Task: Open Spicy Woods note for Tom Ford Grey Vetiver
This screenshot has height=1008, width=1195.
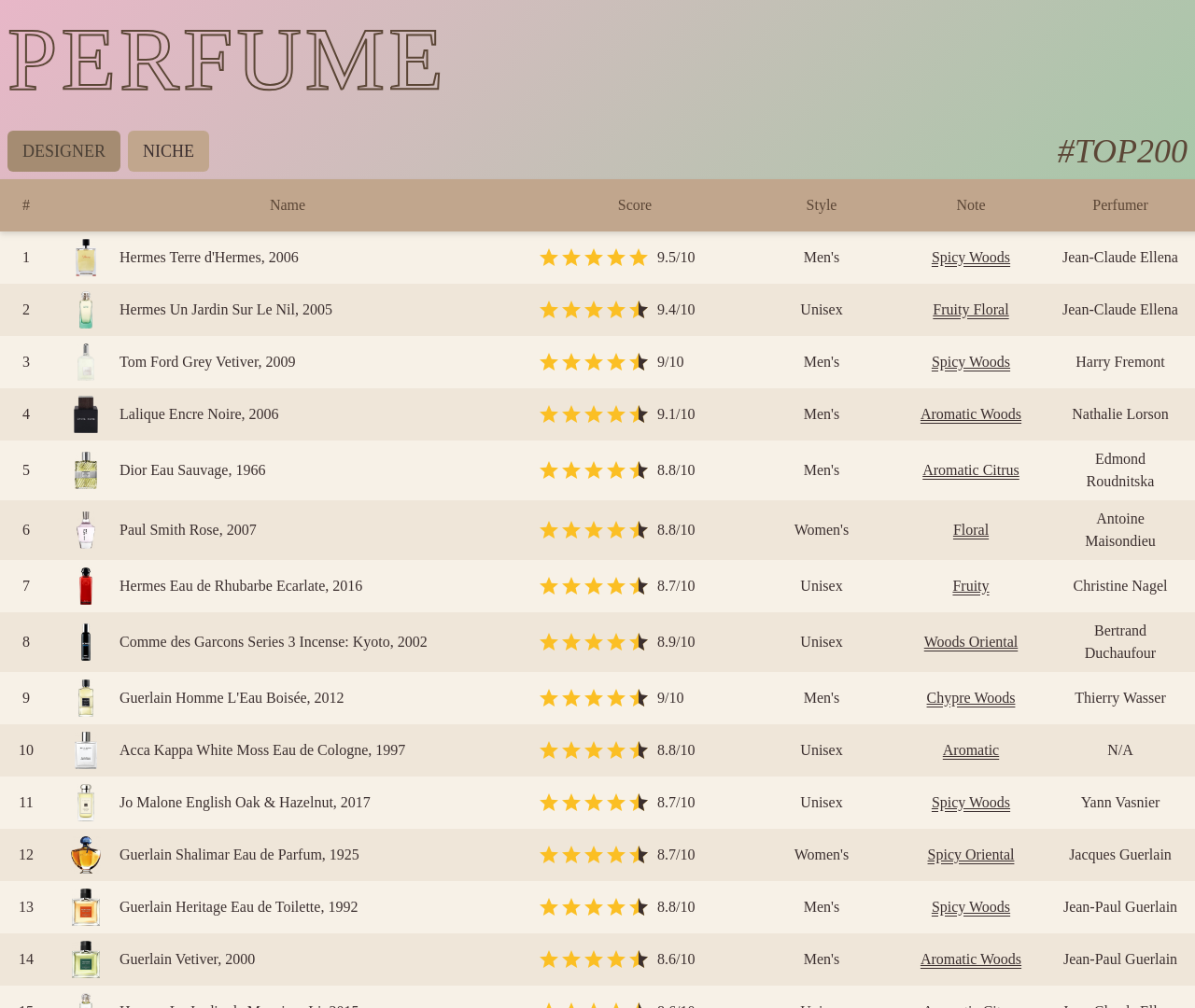Action: (971, 362)
